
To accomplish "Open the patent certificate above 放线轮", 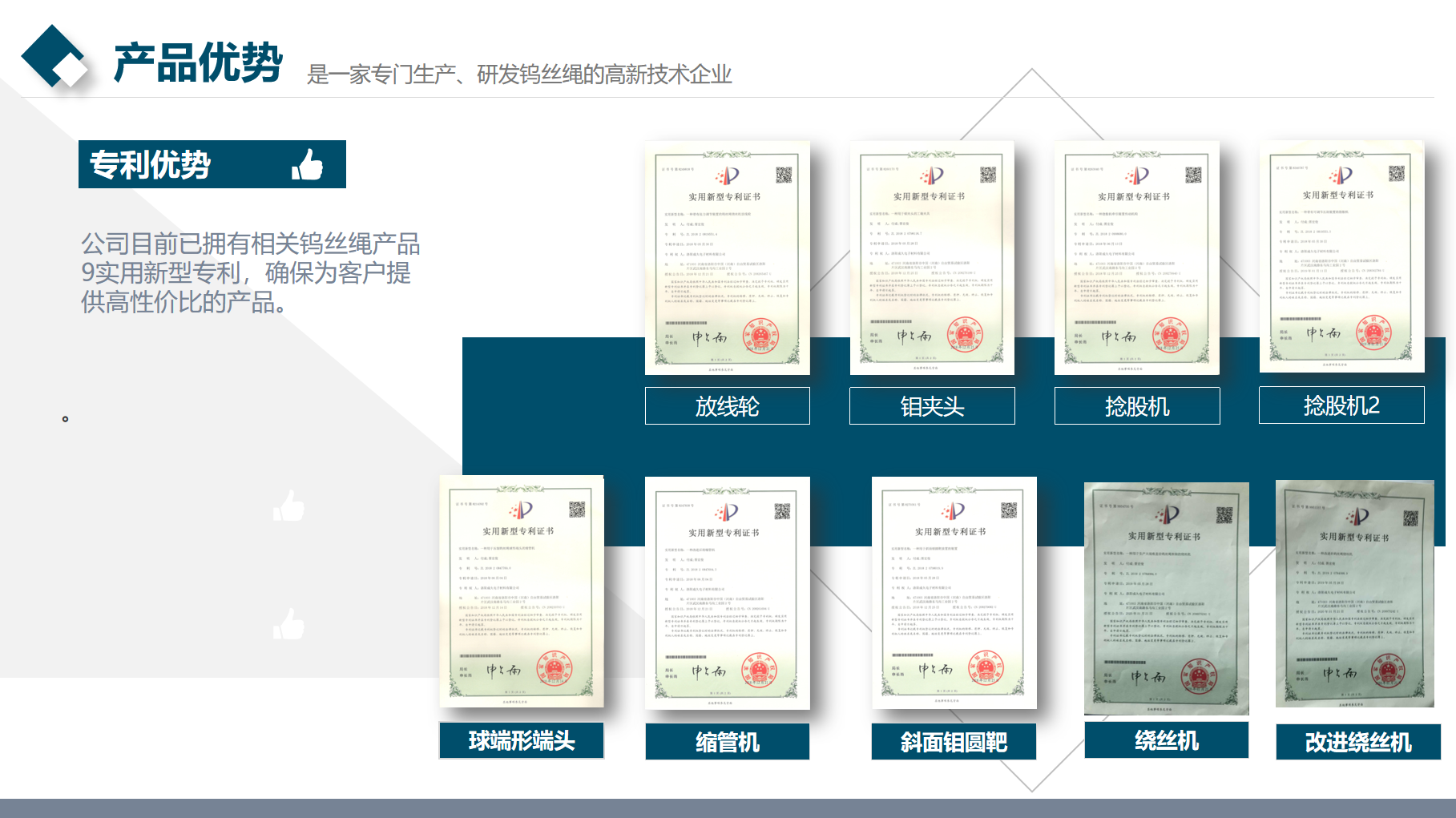I will coord(727,258).
